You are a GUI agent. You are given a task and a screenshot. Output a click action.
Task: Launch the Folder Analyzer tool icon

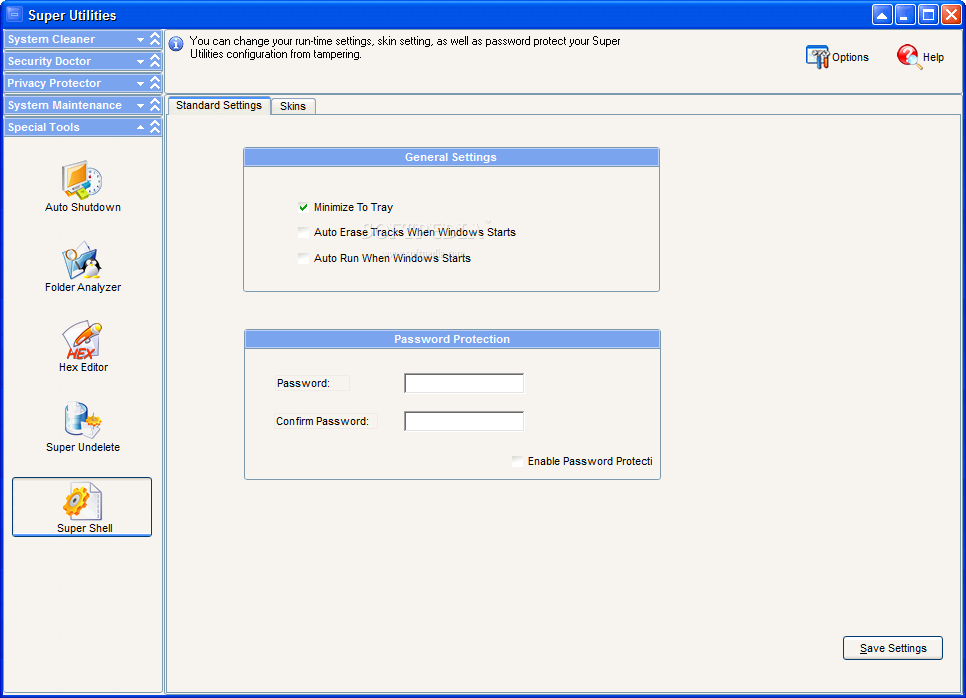82,260
